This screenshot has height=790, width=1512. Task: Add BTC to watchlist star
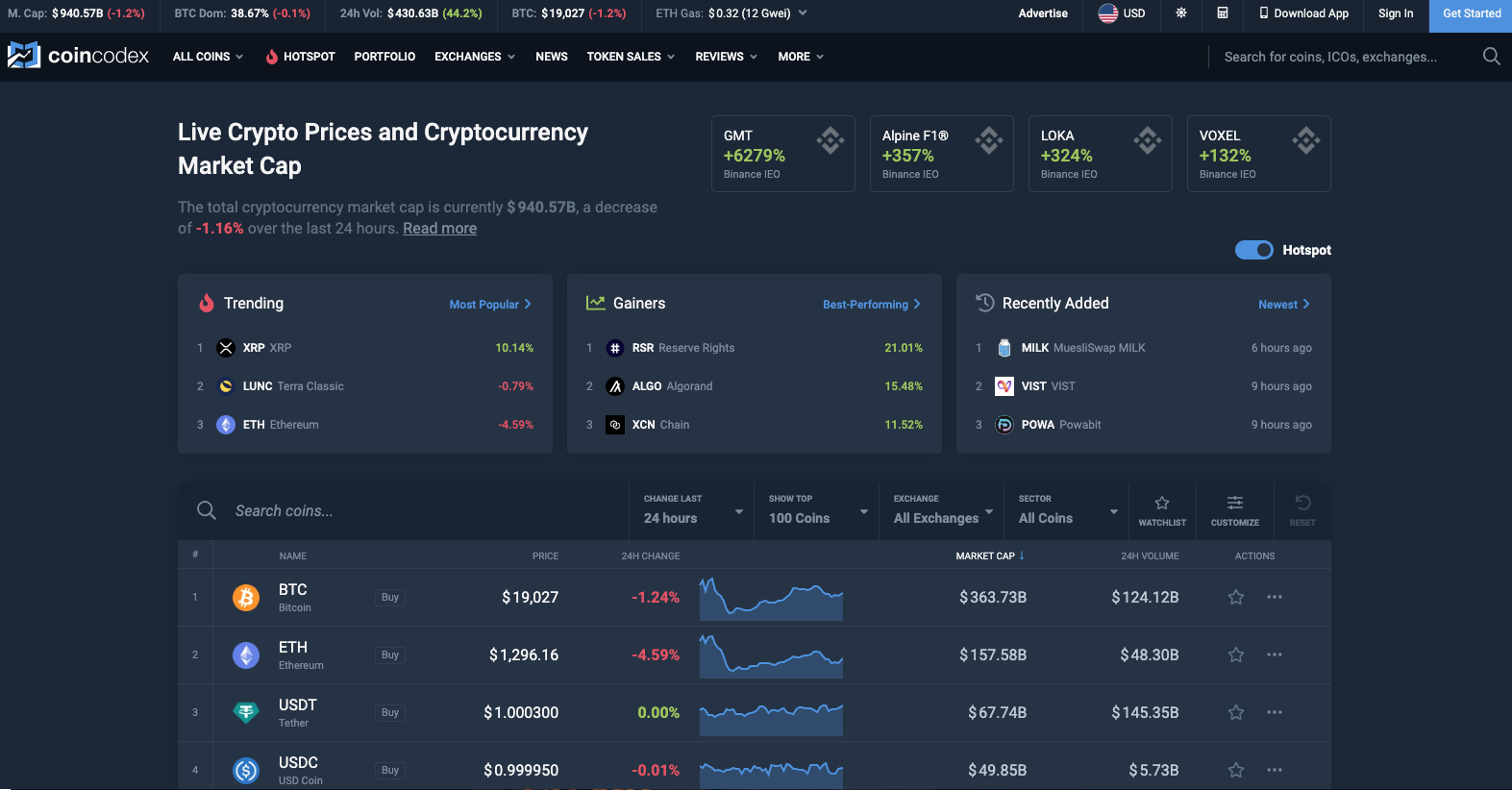[1236, 597]
